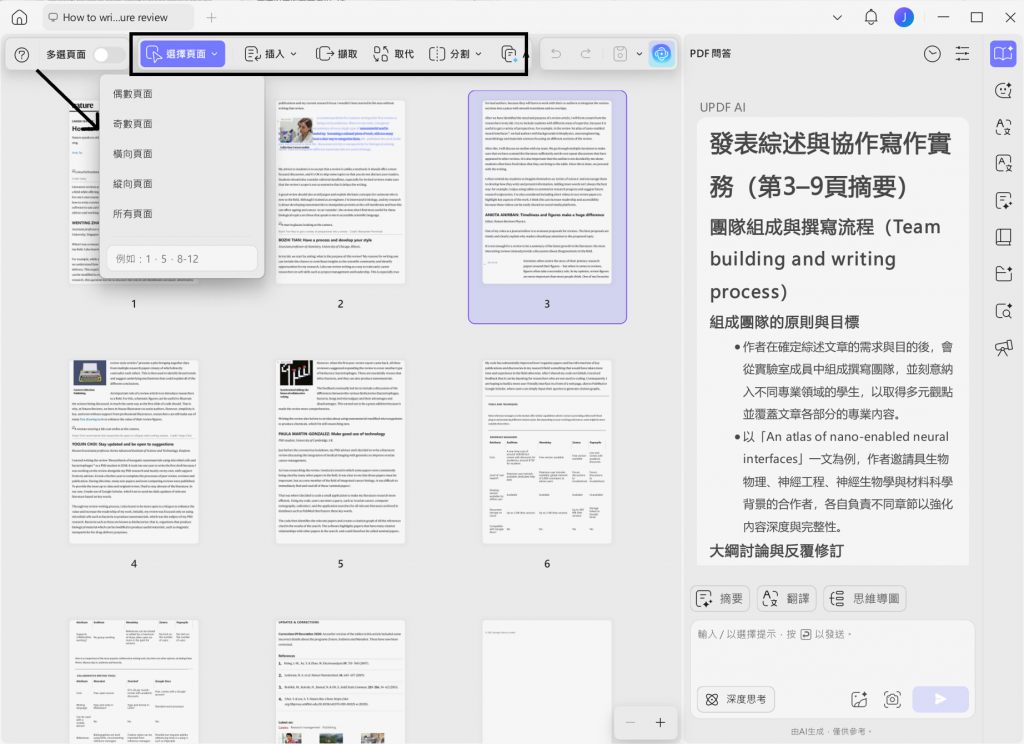The width and height of the screenshot is (1024, 744).
Task: Open the 選擇頁面 dropdown button
Action: point(182,54)
